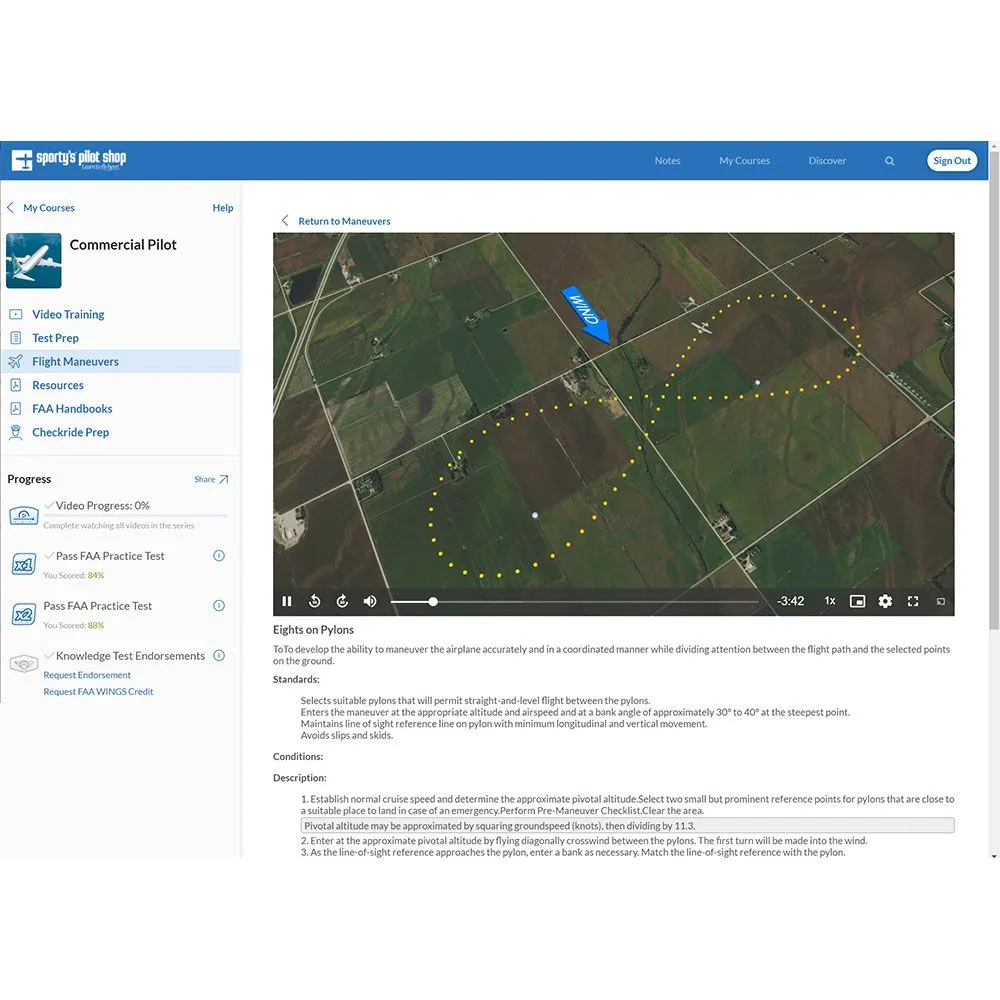Click the Sign Out button
This screenshot has height=1000, width=1000.
952,161
